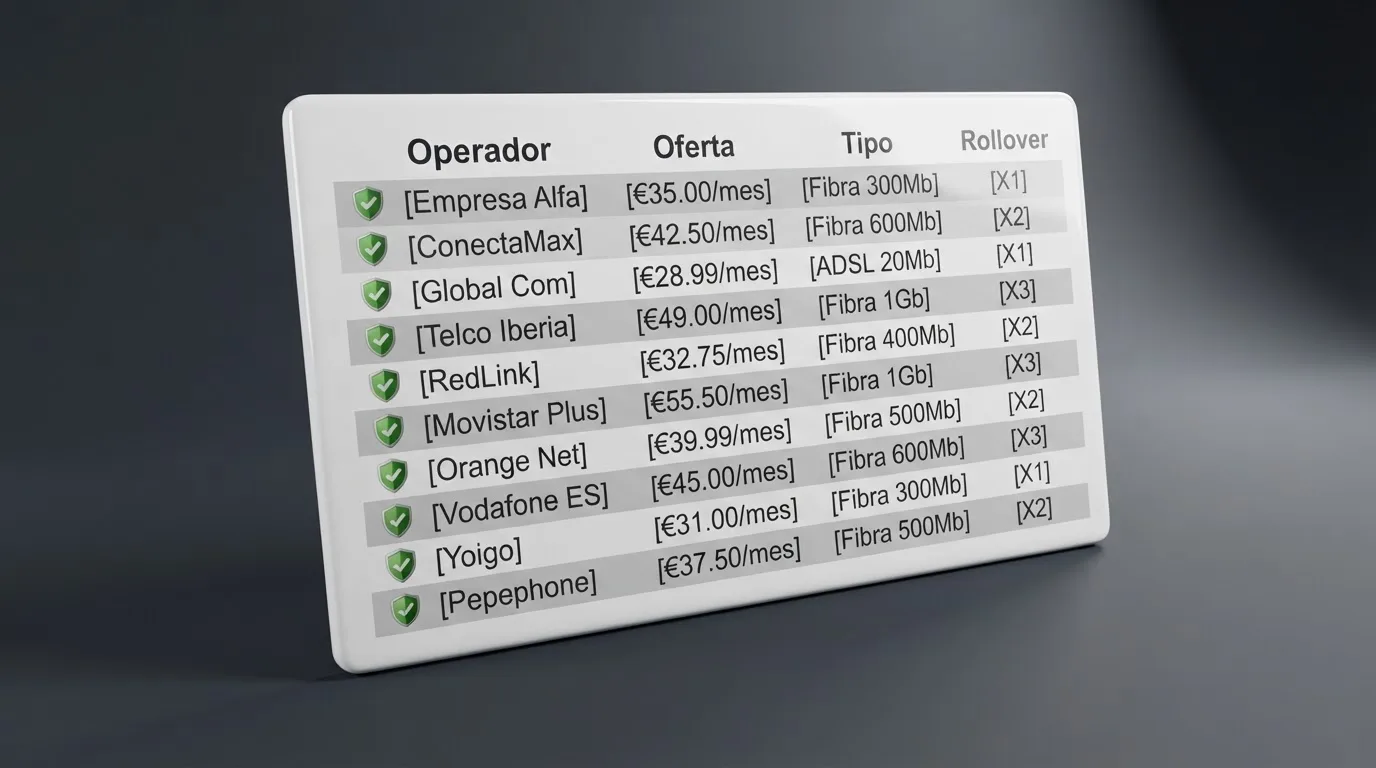Viewport: 1376px width, 768px height.
Task: Select the [X2] rollover for ConectaMax
Action: coord(1011,218)
